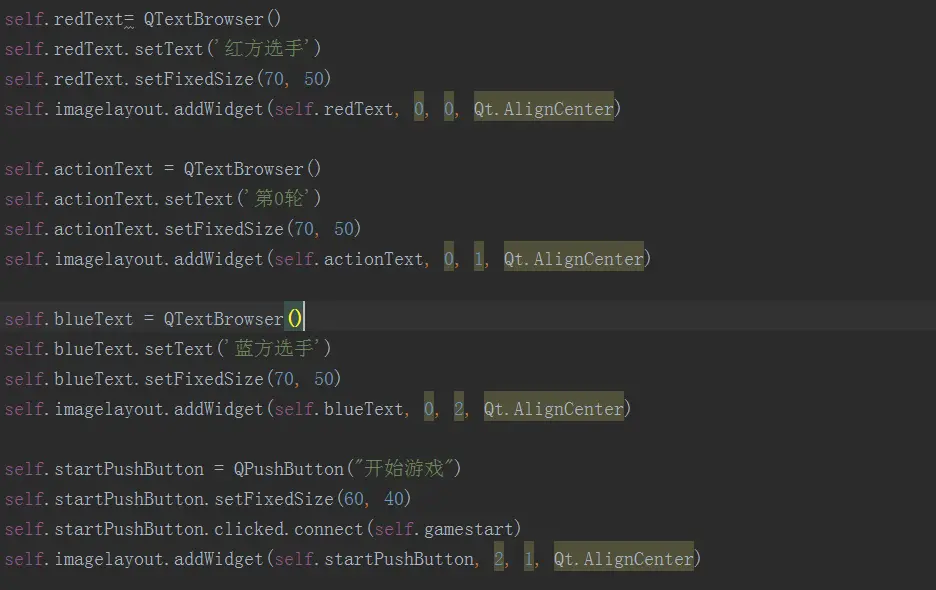Screen dimensions: 936x590
Task: Click the QPushButton constructor call
Action: point(347,468)
